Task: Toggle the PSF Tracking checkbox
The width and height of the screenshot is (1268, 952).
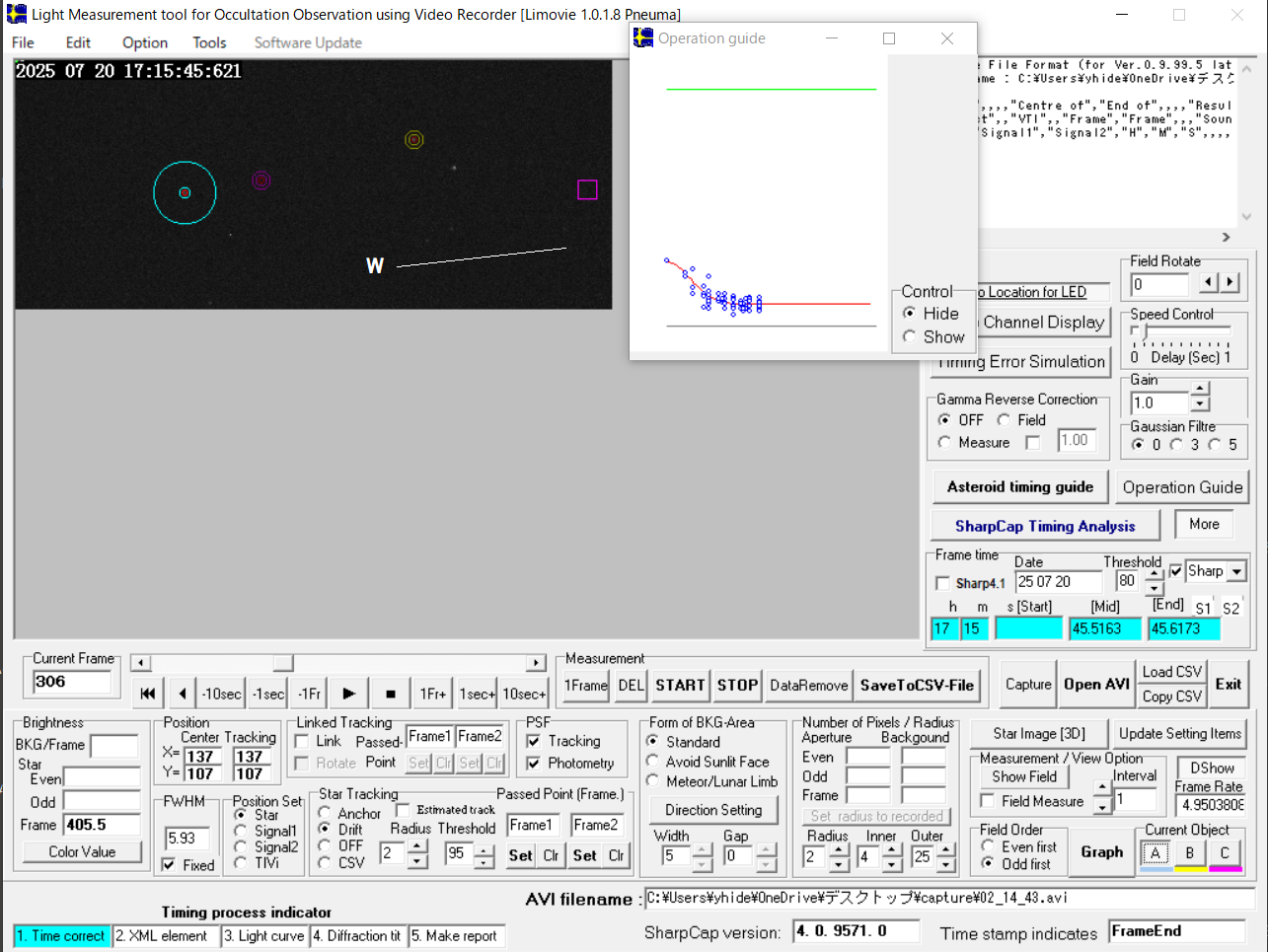Action: [534, 741]
